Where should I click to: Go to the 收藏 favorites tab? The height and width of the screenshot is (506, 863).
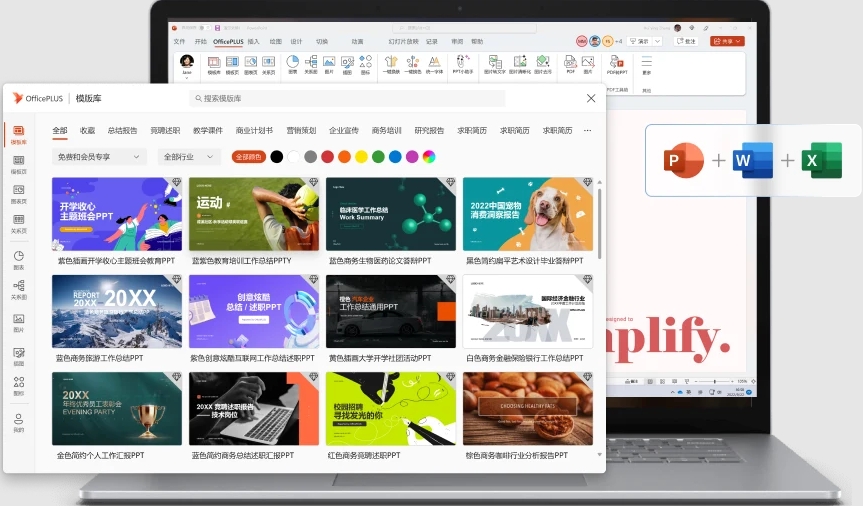[88, 130]
